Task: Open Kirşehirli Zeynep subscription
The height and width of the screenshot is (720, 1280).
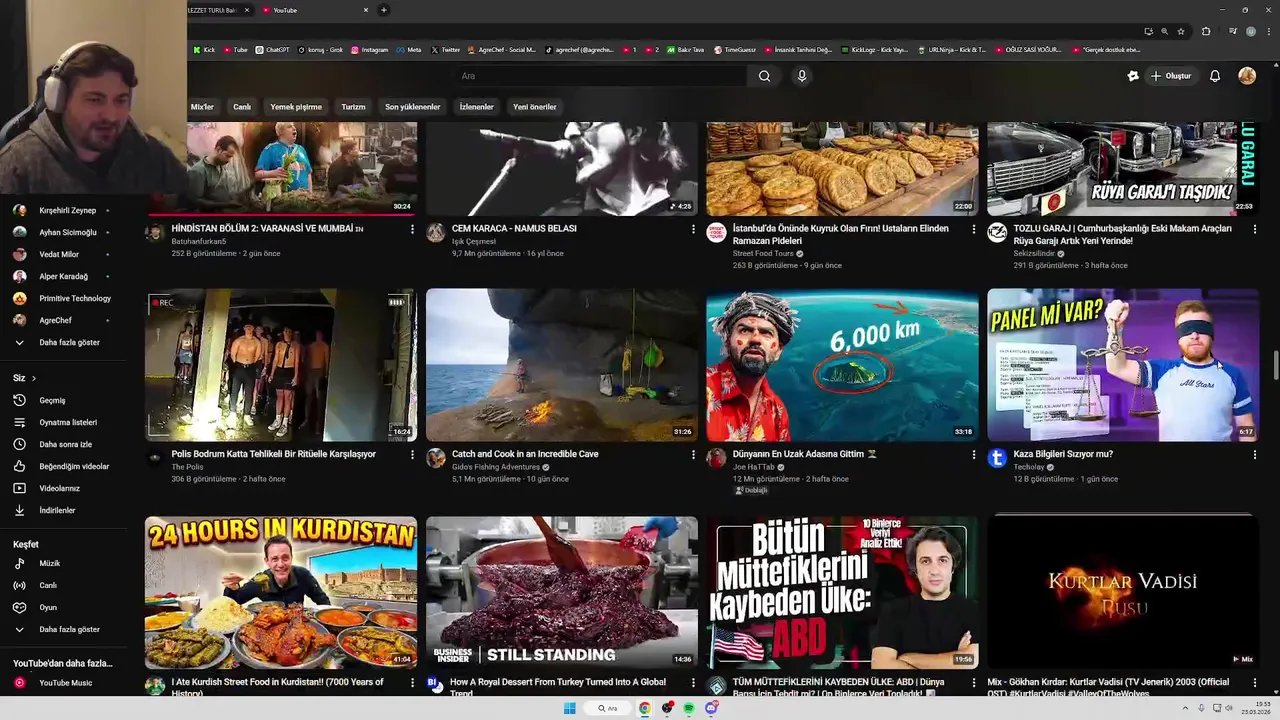Action: click(62, 210)
